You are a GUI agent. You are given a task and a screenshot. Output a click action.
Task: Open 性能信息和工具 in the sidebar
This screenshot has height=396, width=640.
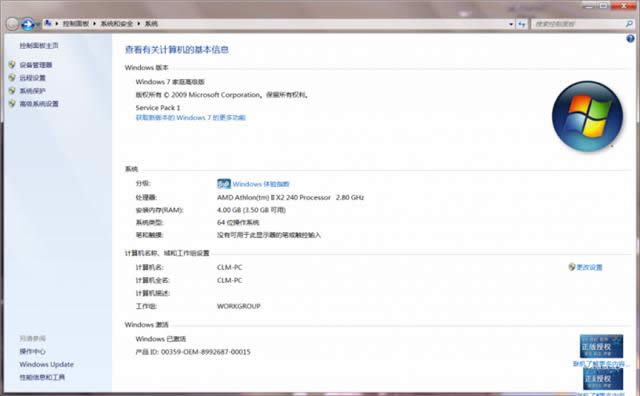(x=42, y=377)
